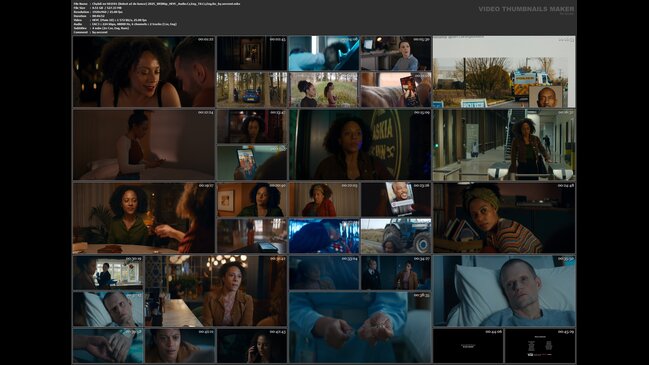This screenshot has height=365, width=649.
Task: Open the blue car in forest thumbnail
Action: click(252, 89)
